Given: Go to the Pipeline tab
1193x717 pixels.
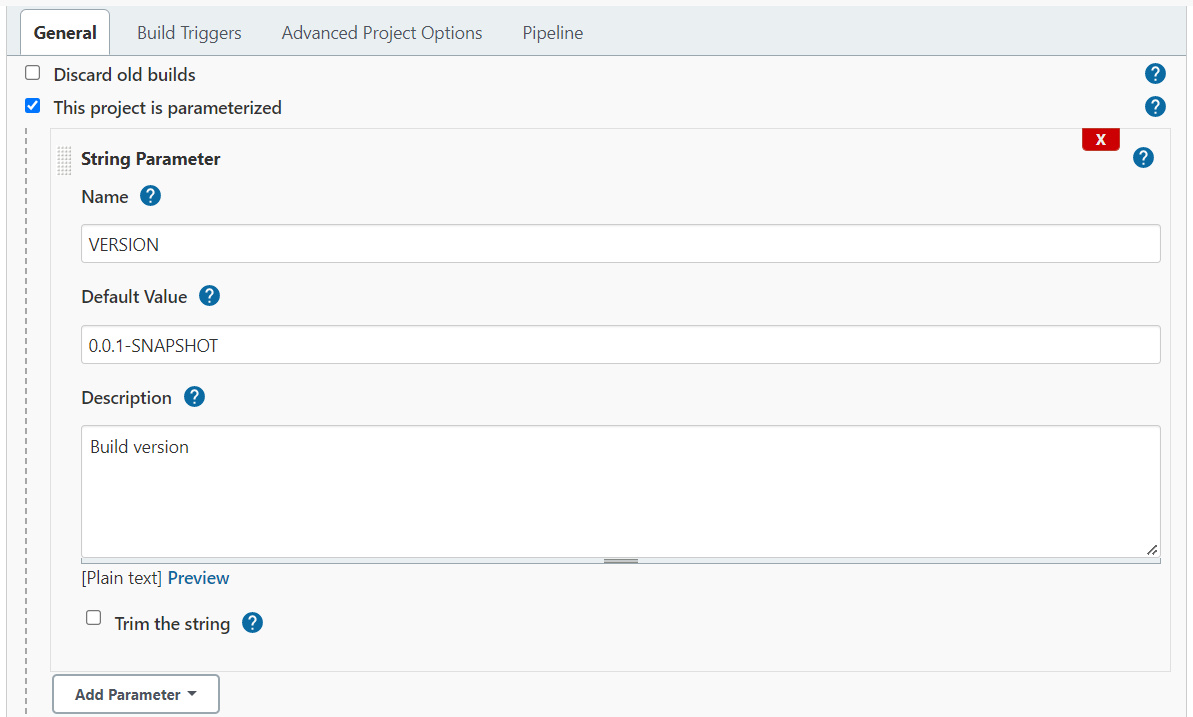Looking at the screenshot, I should coord(552,33).
